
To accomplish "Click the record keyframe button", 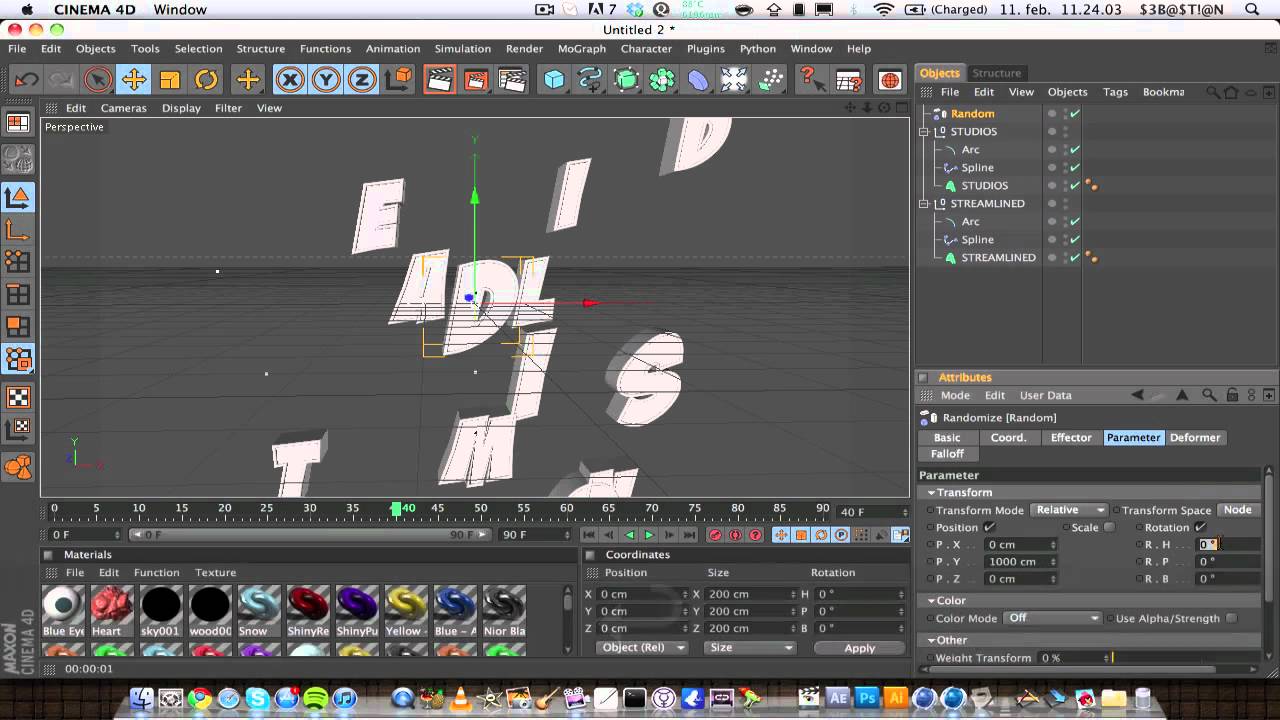I will (715, 535).
